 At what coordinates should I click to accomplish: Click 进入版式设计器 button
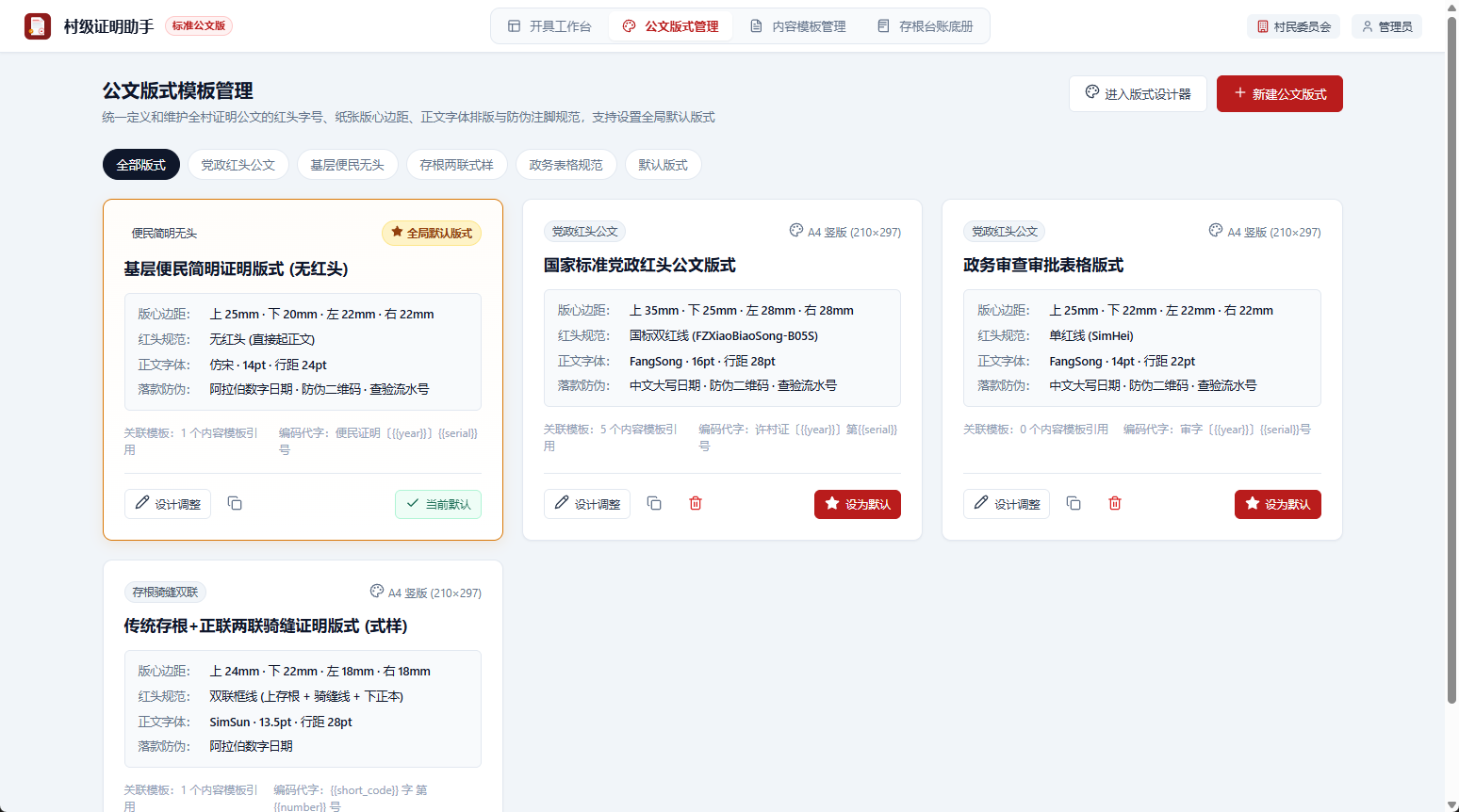click(x=1138, y=93)
